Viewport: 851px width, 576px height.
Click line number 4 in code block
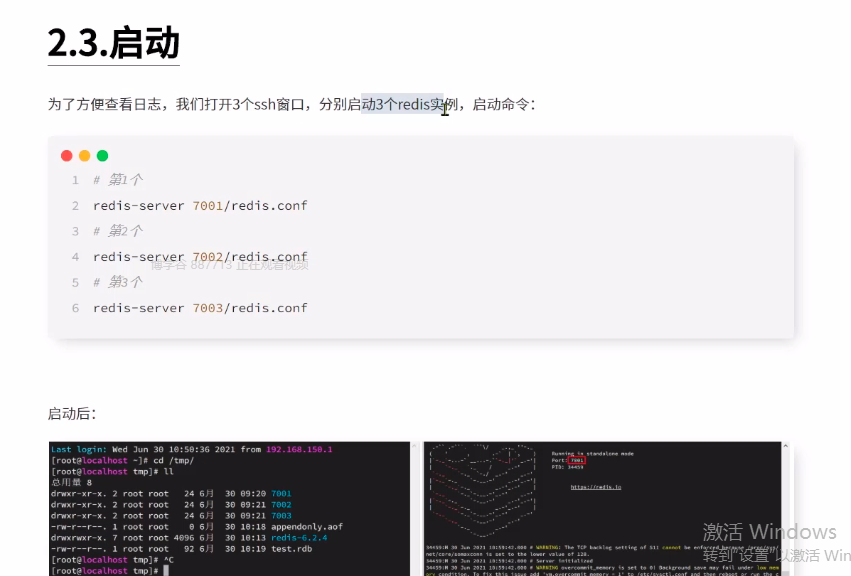click(x=75, y=257)
